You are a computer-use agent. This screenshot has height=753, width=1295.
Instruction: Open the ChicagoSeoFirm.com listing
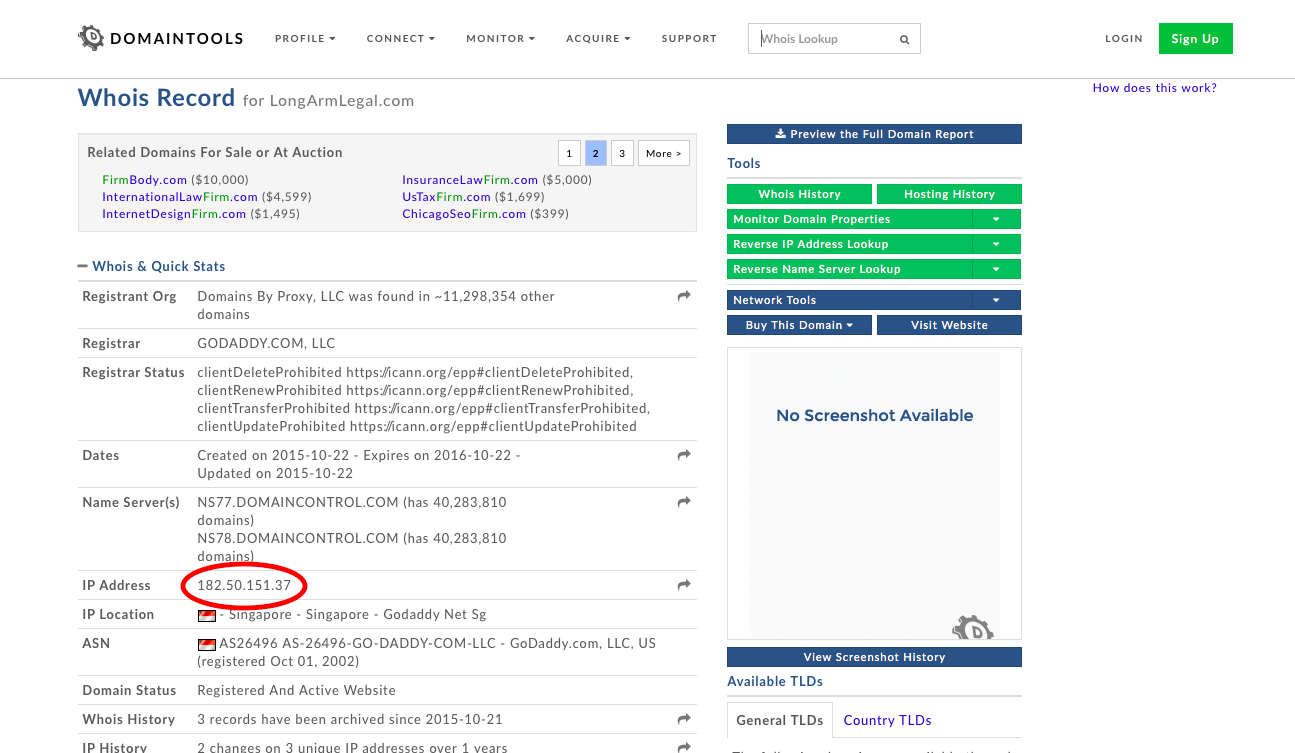tap(464, 214)
